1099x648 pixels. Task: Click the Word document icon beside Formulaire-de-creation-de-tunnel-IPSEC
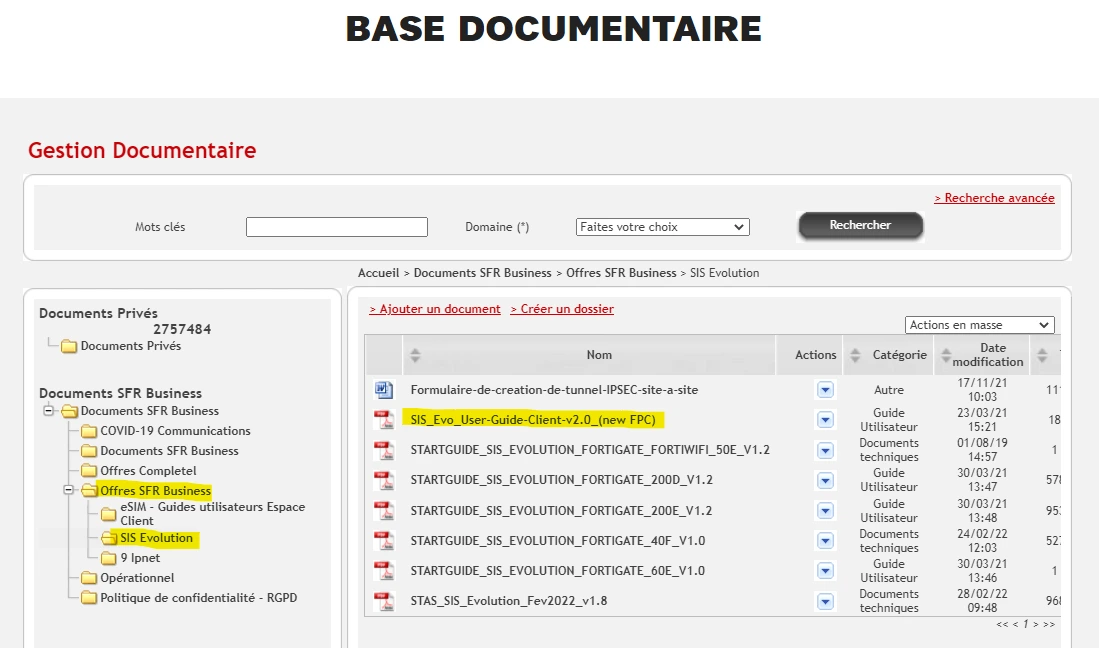tap(383, 388)
